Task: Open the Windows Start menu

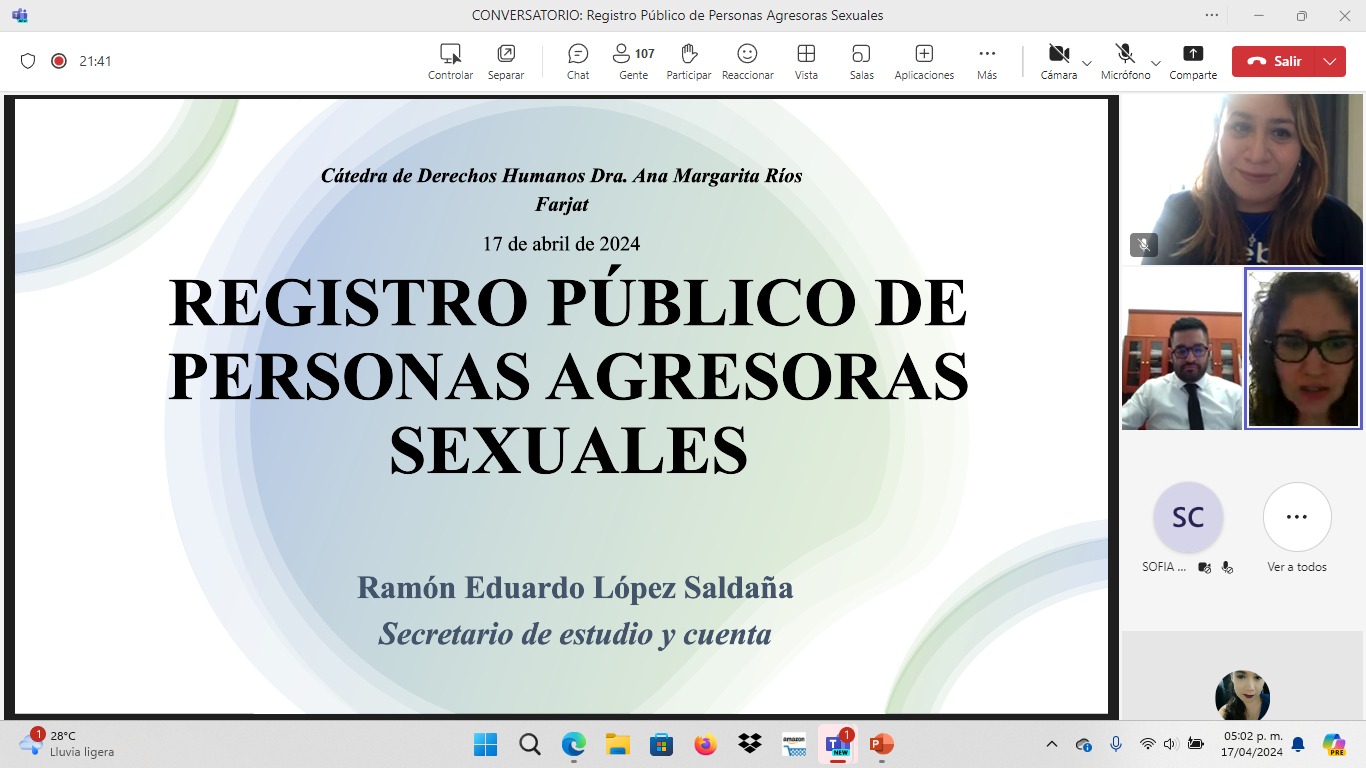Action: click(485, 744)
